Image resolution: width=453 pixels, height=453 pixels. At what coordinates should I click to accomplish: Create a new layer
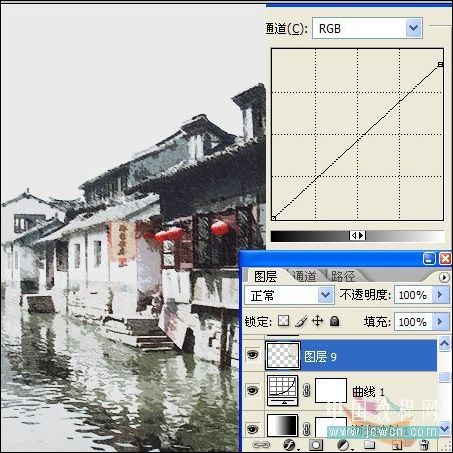396,445
